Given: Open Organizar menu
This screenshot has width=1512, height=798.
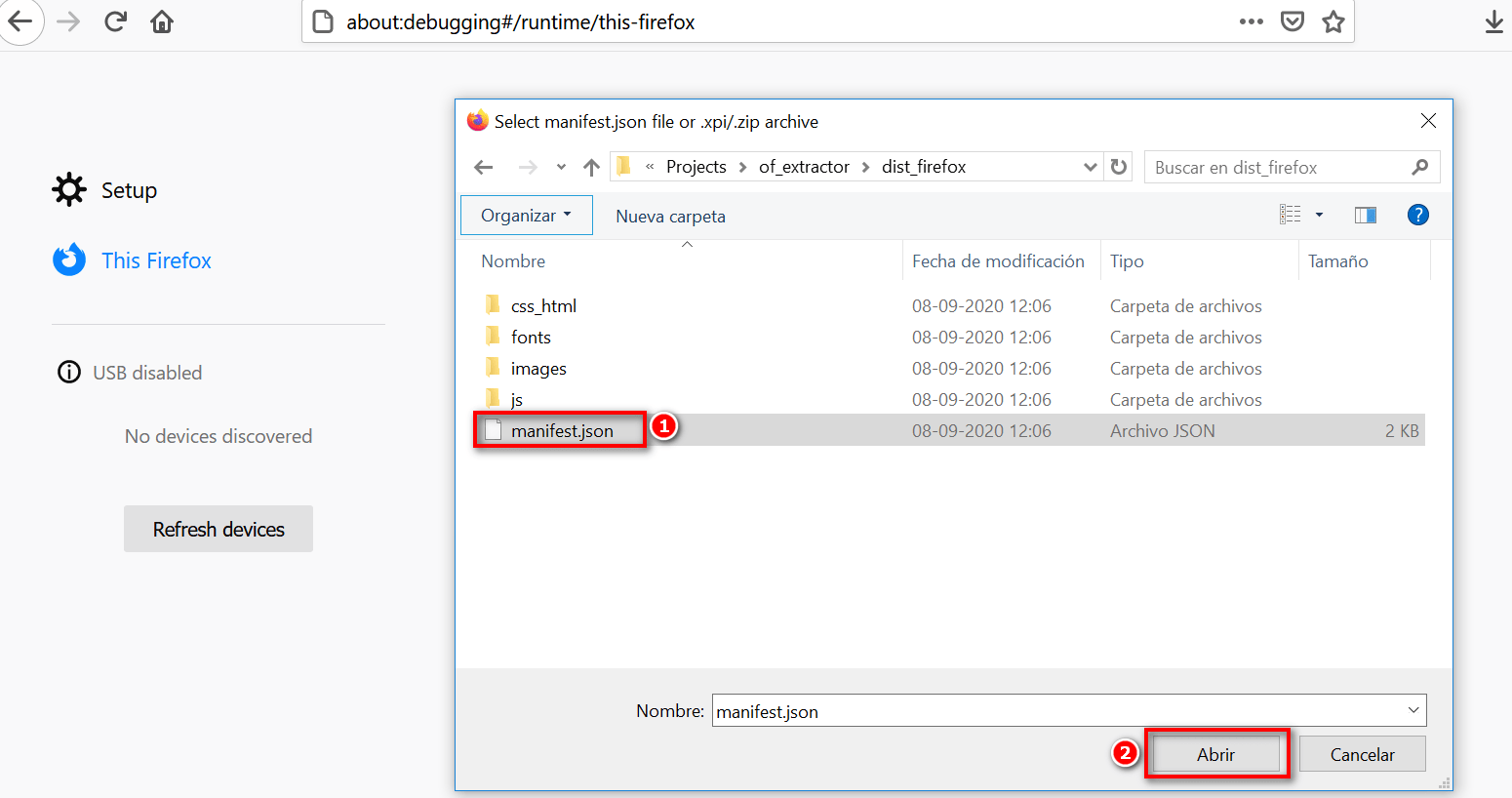Looking at the screenshot, I should tap(527, 216).
